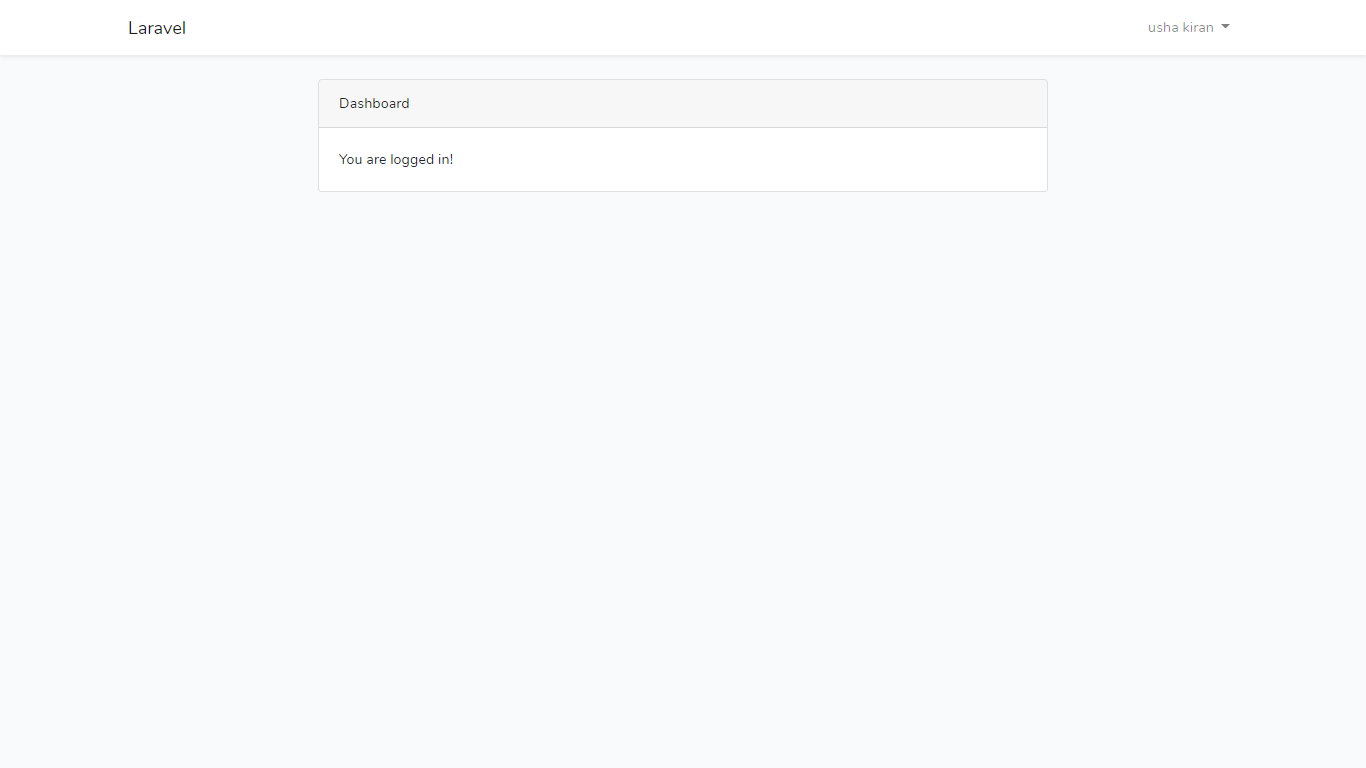Click the "You are logged in!" message
The image size is (1366, 768).
pyautogui.click(x=396, y=160)
